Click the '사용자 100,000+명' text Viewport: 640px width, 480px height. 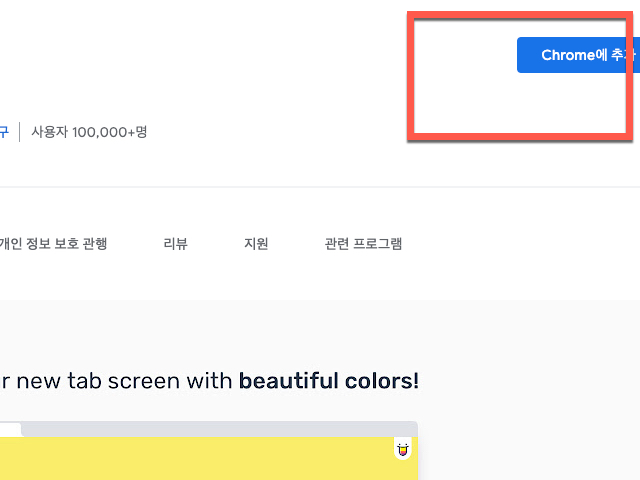click(89, 132)
